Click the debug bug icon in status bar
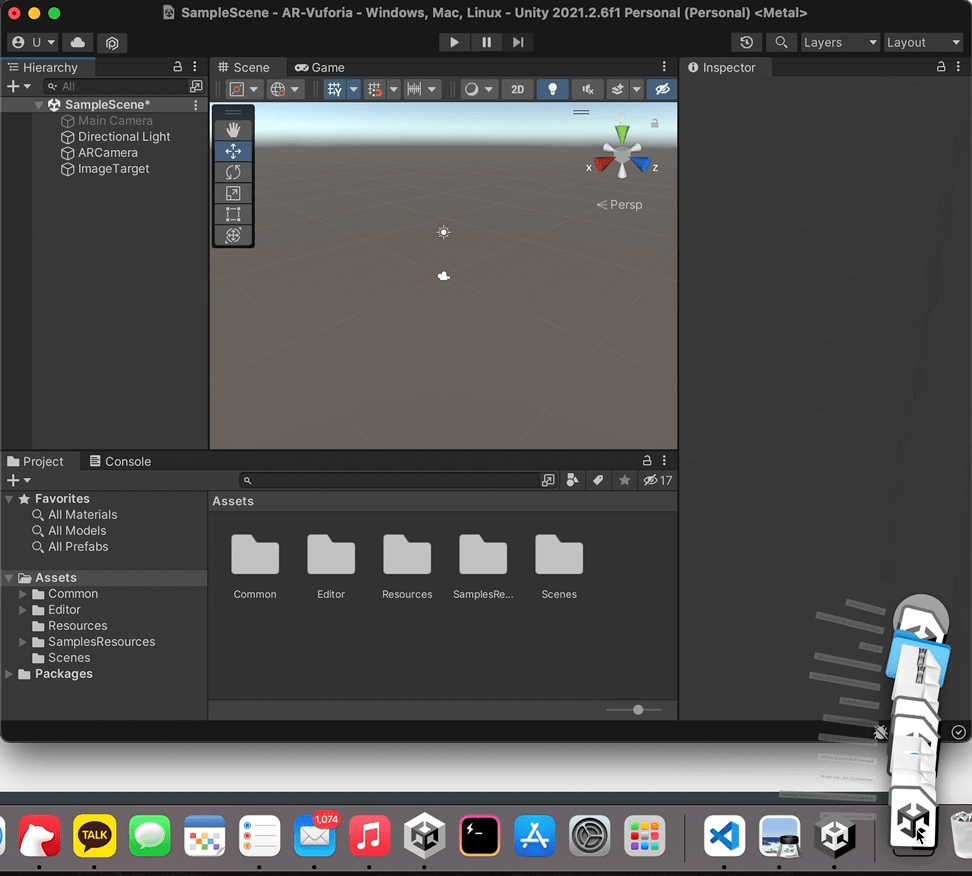Image resolution: width=972 pixels, height=876 pixels. (880, 732)
